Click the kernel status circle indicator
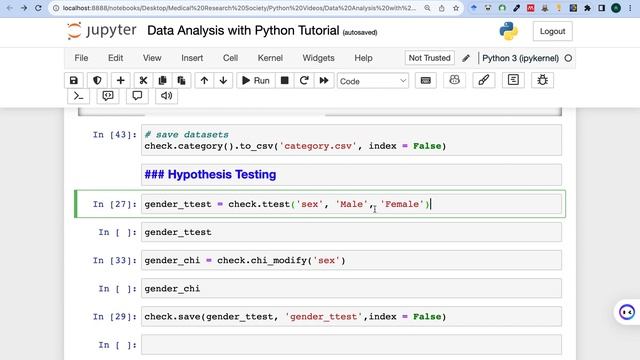The height and width of the screenshot is (360, 640). (568, 58)
